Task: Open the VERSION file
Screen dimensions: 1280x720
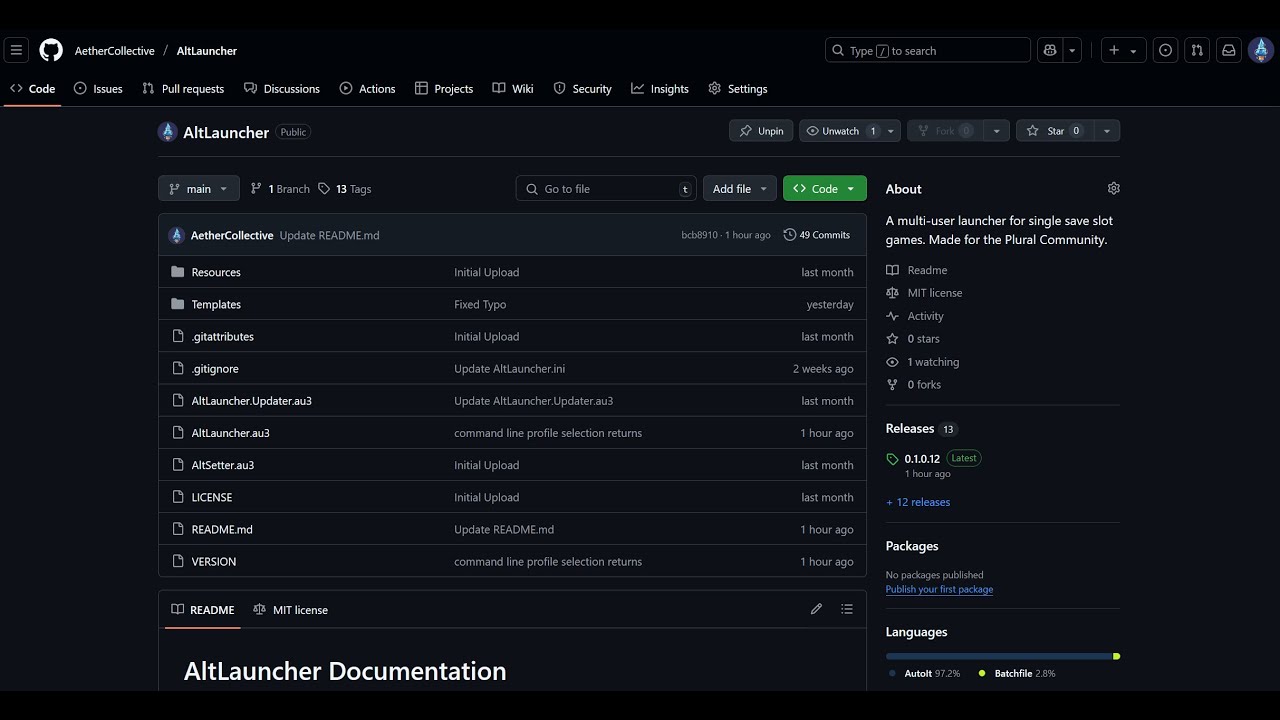Action: point(214,561)
